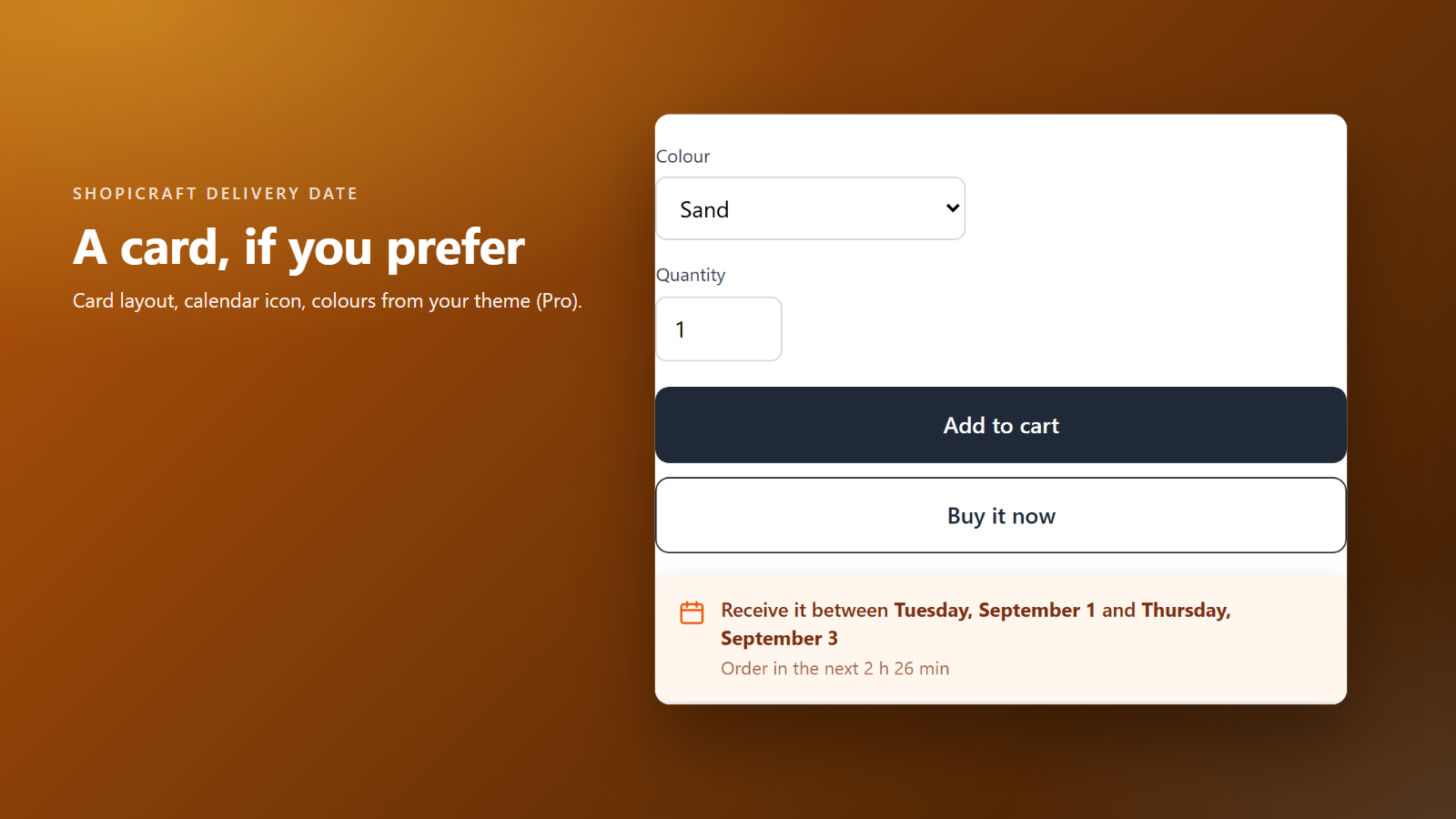Click the bold 'Thursday,' text in delivery card
Screen dimensions: 1456x819
[1186, 610]
